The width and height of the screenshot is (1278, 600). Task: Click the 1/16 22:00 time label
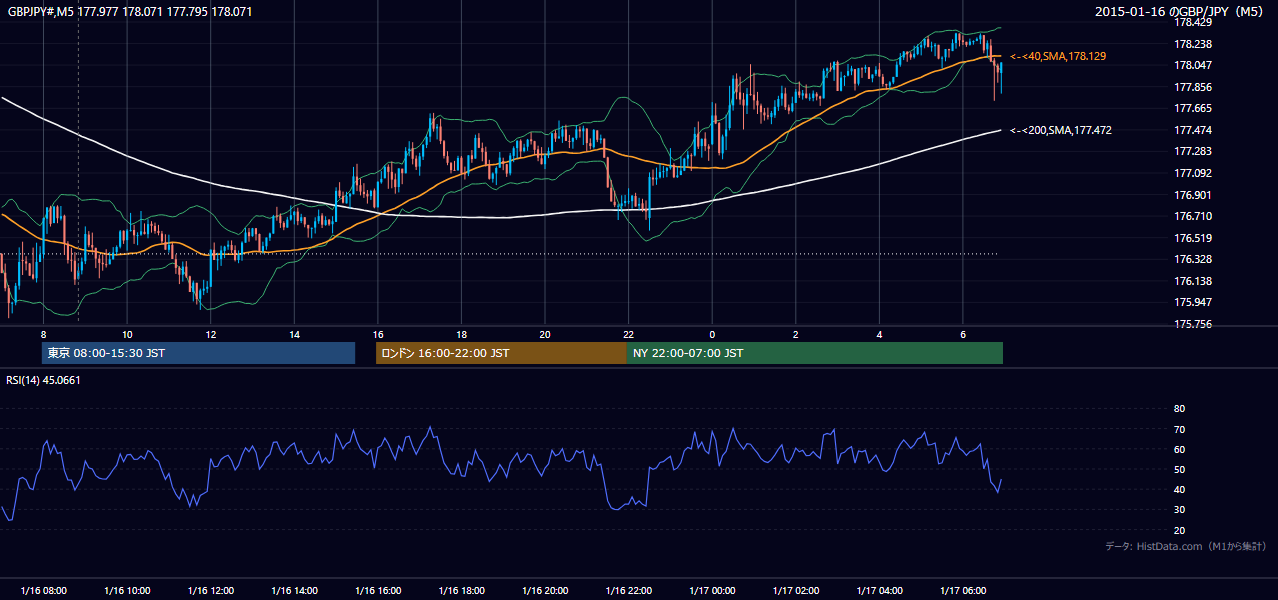(x=629, y=590)
